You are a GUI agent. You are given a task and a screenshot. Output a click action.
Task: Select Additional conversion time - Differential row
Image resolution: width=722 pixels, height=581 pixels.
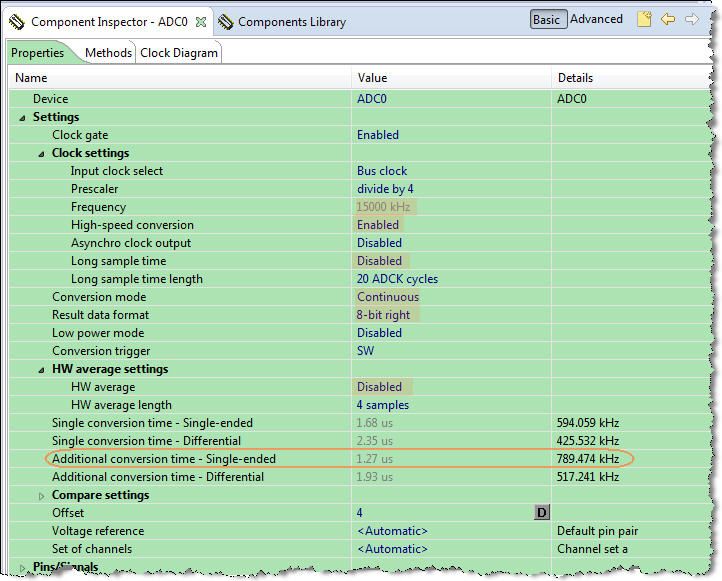[x=158, y=476]
